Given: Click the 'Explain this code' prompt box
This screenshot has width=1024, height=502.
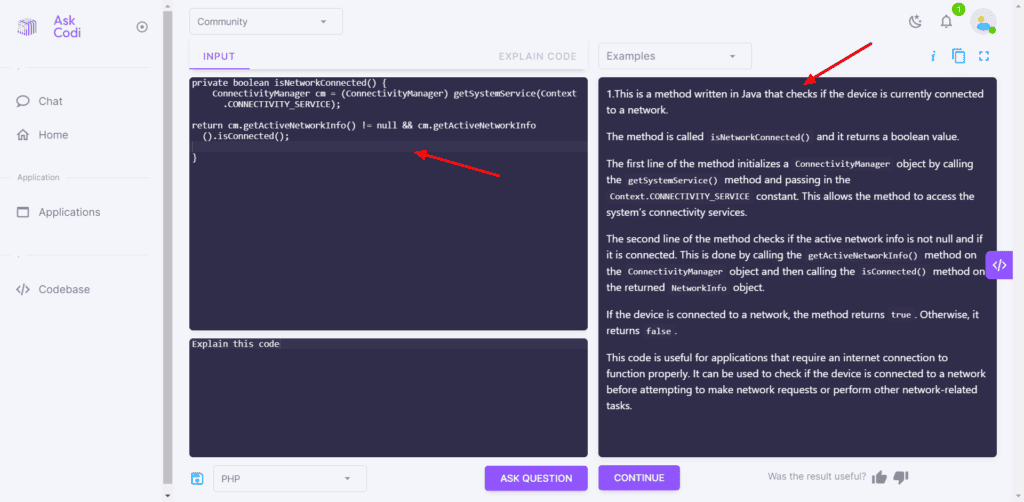Looking at the screenshot, I should point(388,398).
